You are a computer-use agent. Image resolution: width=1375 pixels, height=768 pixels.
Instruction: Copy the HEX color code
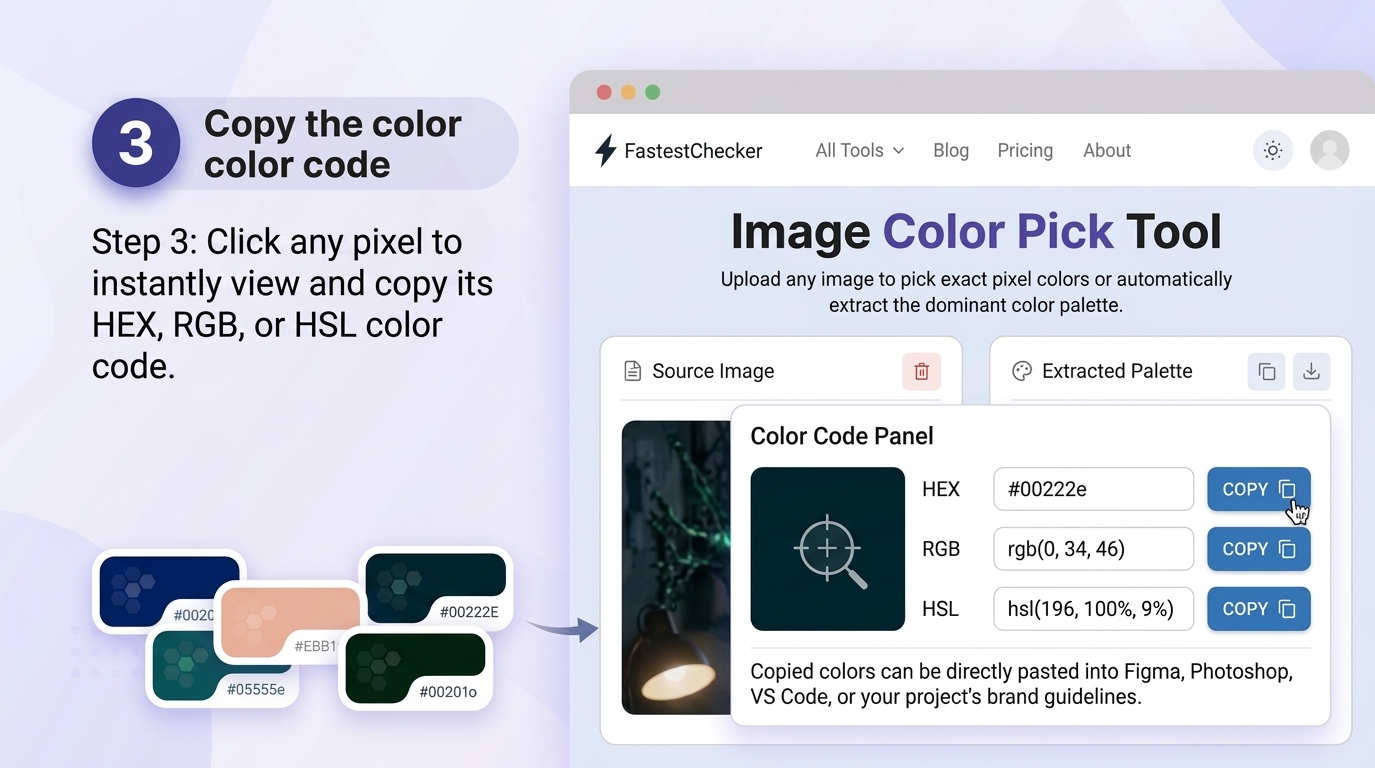(1258, 489)
